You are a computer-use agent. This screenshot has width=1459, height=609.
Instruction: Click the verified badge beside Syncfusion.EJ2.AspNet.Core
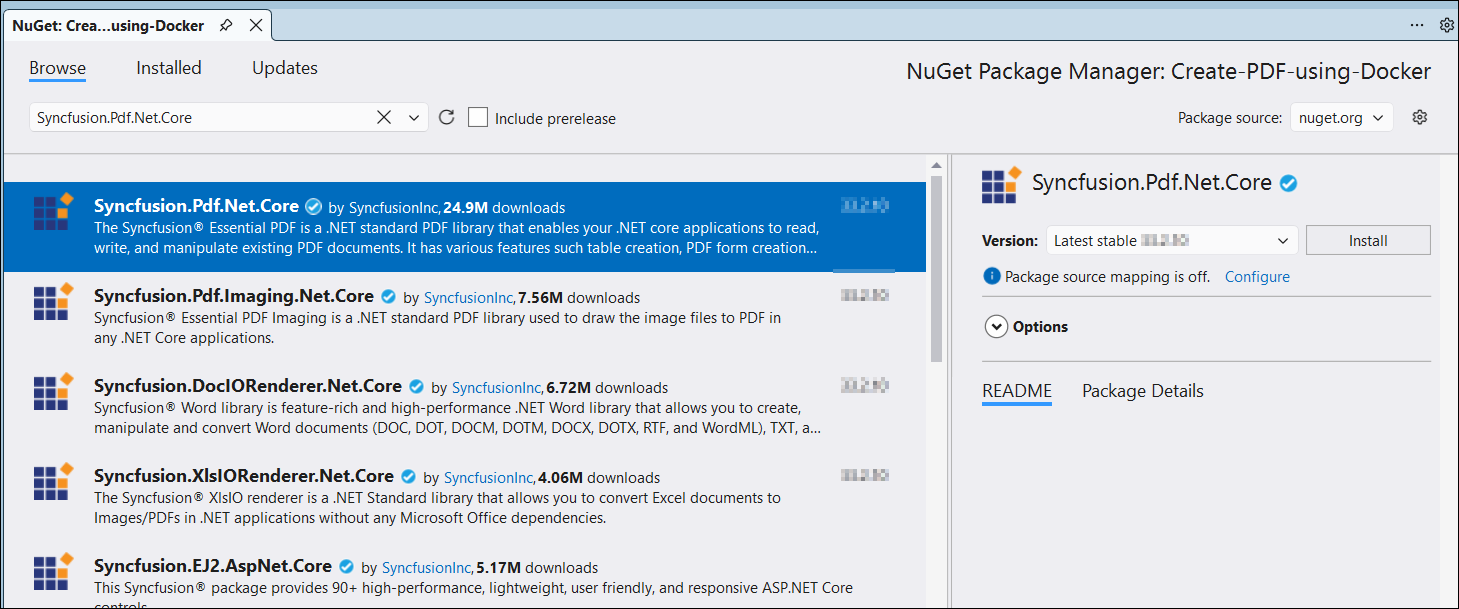(x=346, y=567)
